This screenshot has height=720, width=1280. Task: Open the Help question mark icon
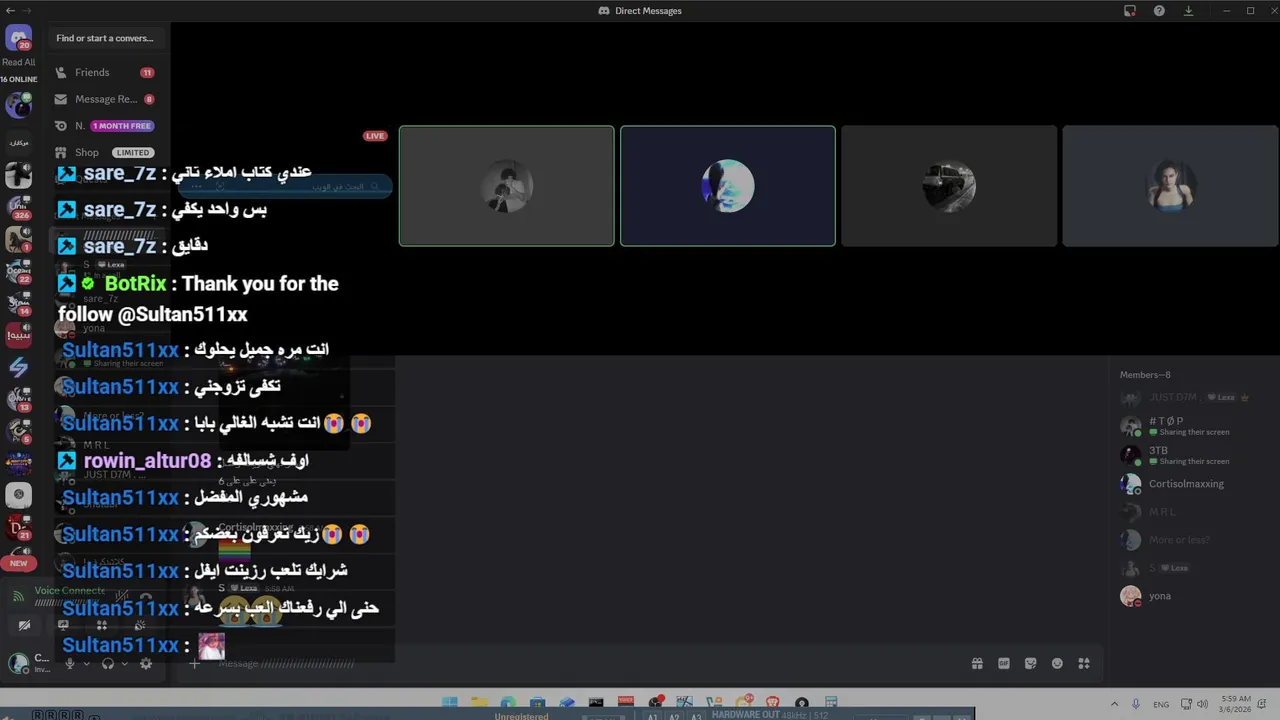(x=1159, y=11)
